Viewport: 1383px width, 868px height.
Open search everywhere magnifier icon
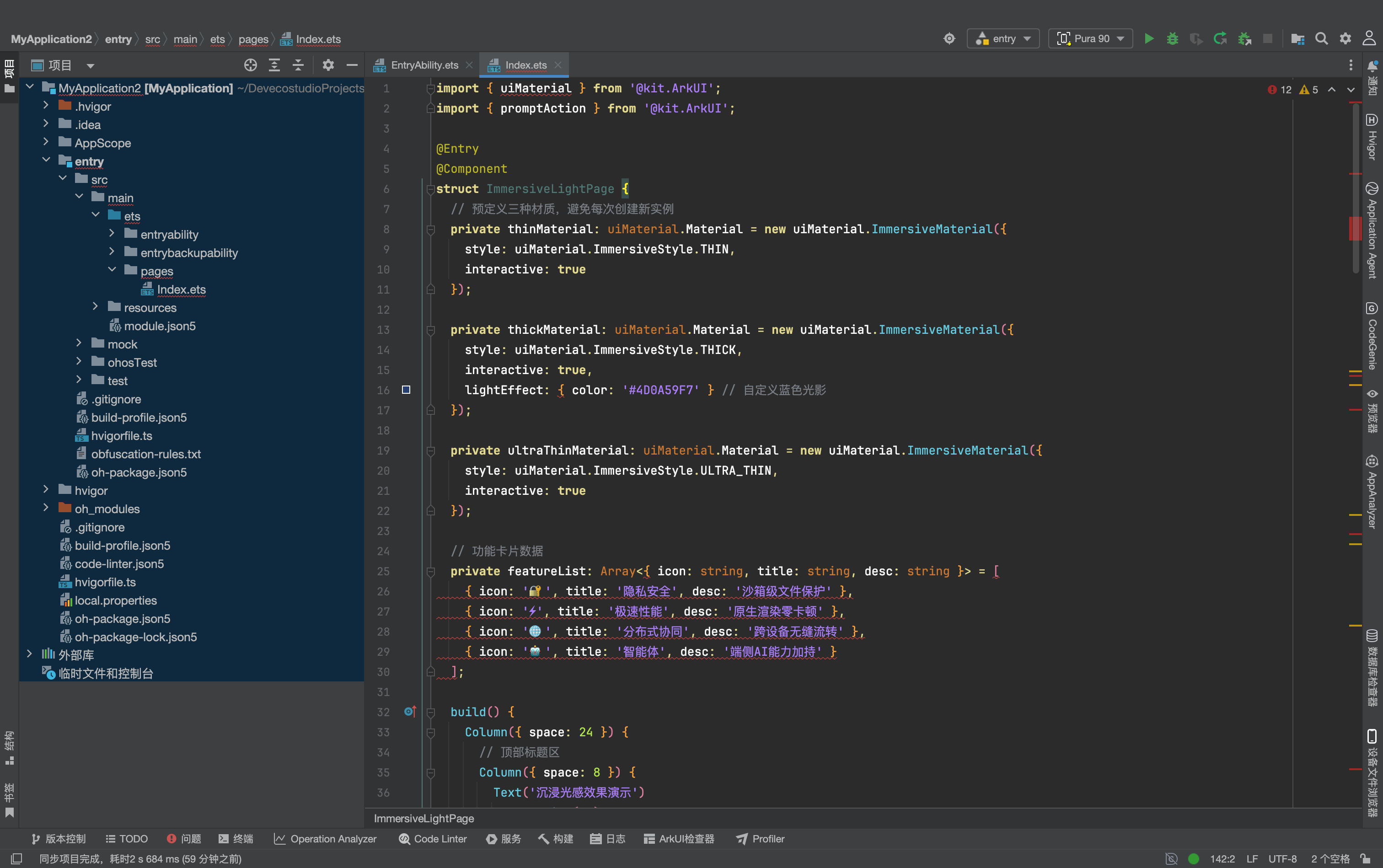1322,38
